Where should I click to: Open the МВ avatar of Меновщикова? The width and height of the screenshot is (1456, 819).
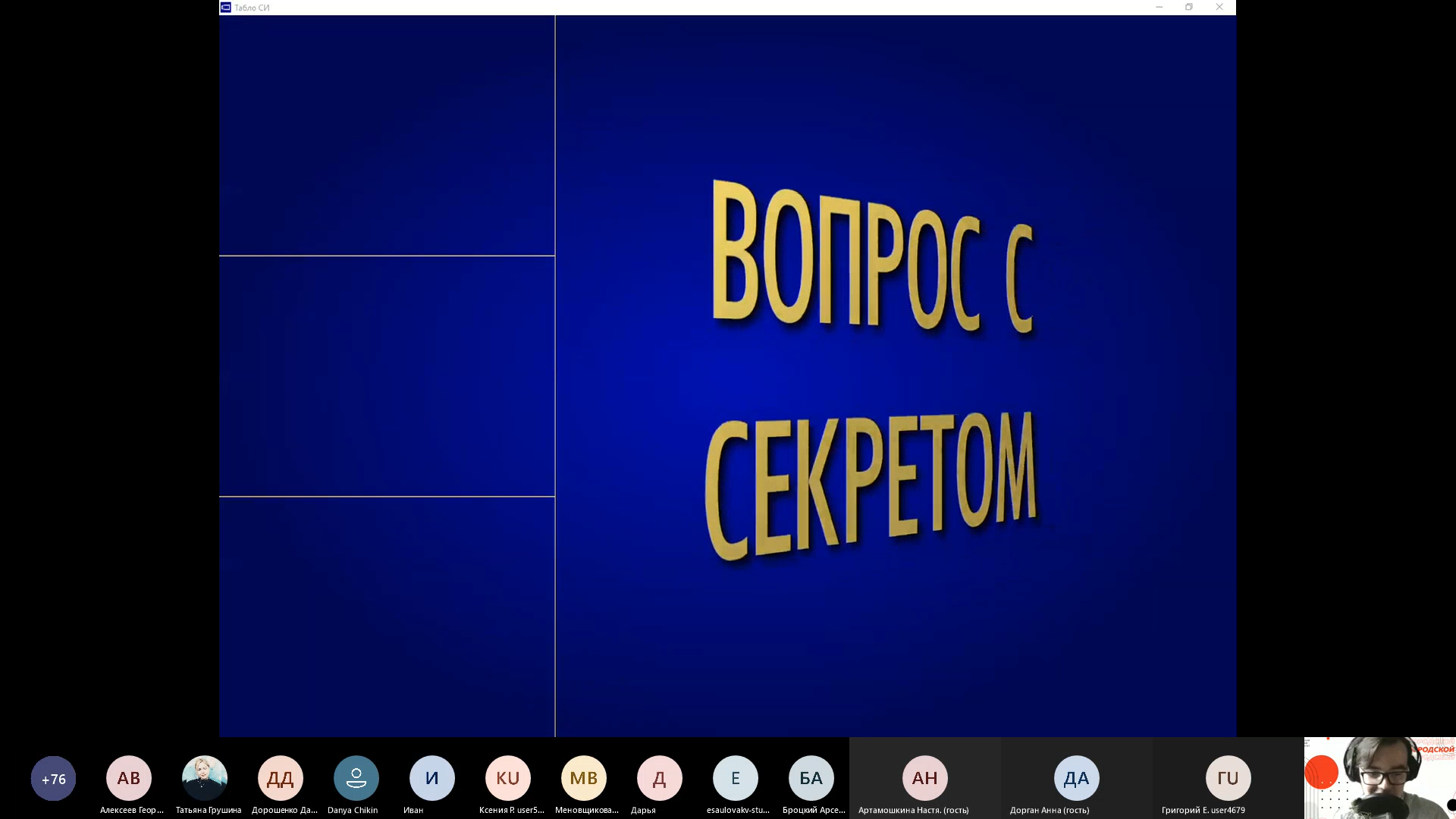click(x=583, y=778)
